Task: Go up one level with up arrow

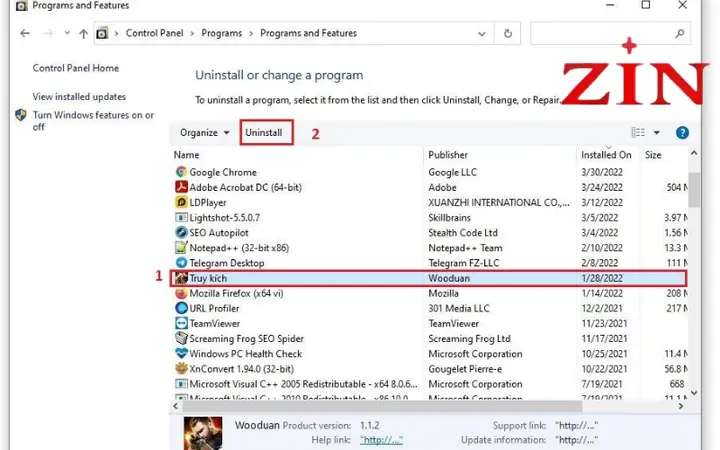Action: 83,34
